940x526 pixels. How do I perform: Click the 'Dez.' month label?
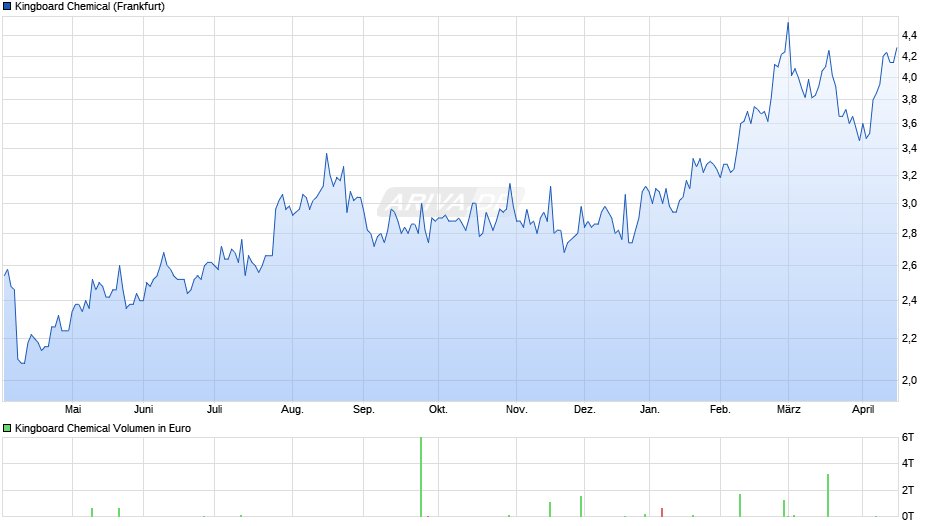pos(585,410)
